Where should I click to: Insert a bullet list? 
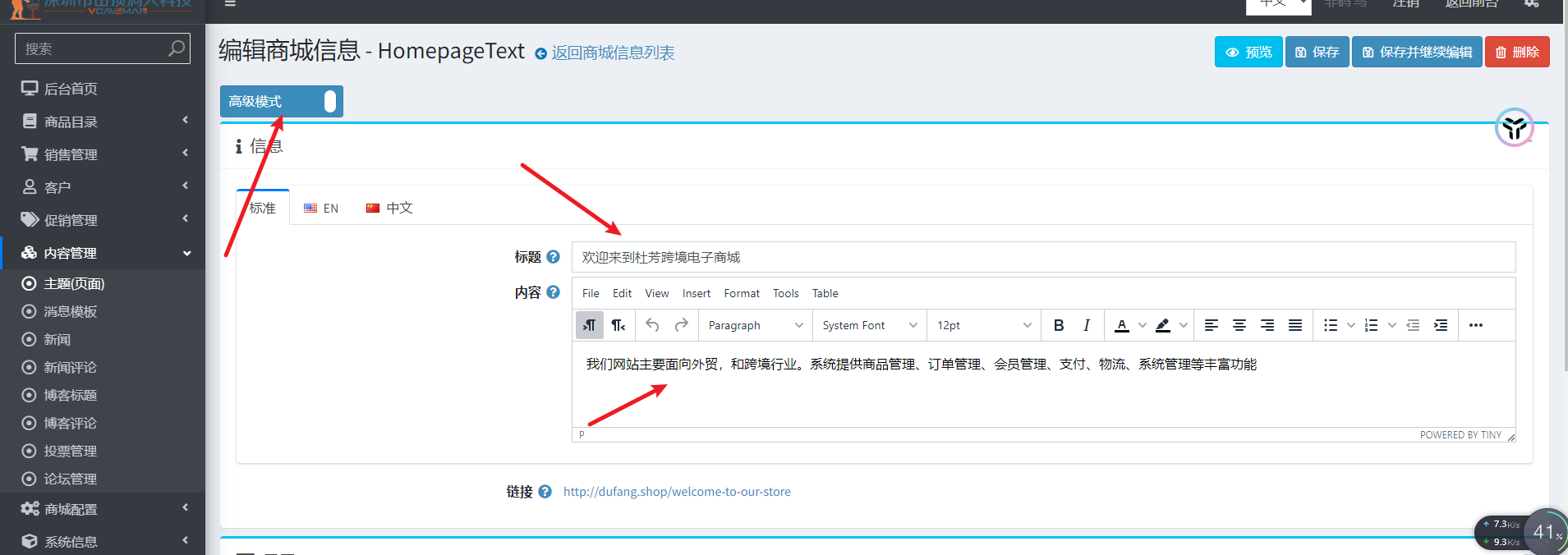(x=1330, y=325)
